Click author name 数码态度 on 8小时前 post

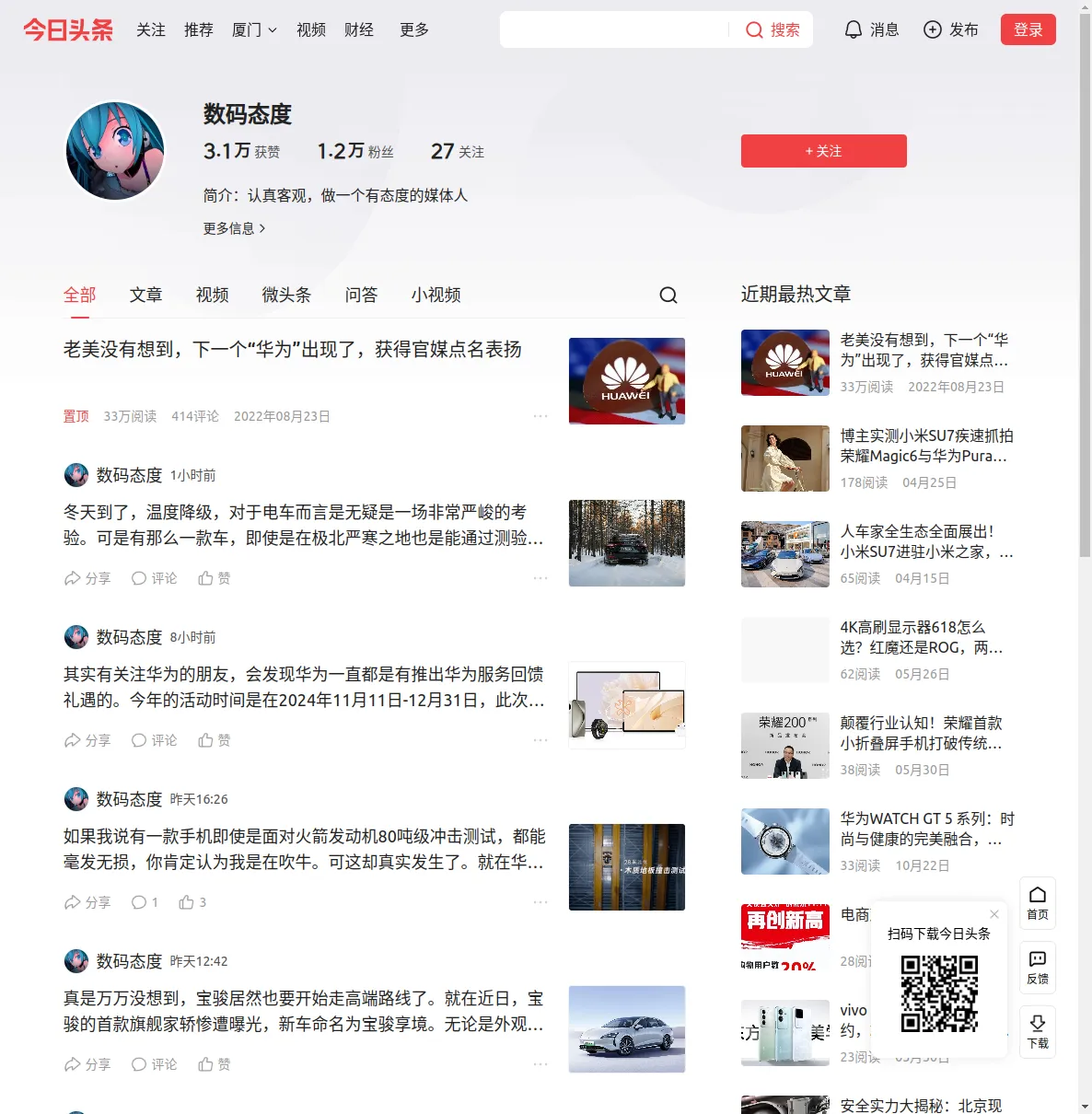pyautogui.click(x=129, y=637)
